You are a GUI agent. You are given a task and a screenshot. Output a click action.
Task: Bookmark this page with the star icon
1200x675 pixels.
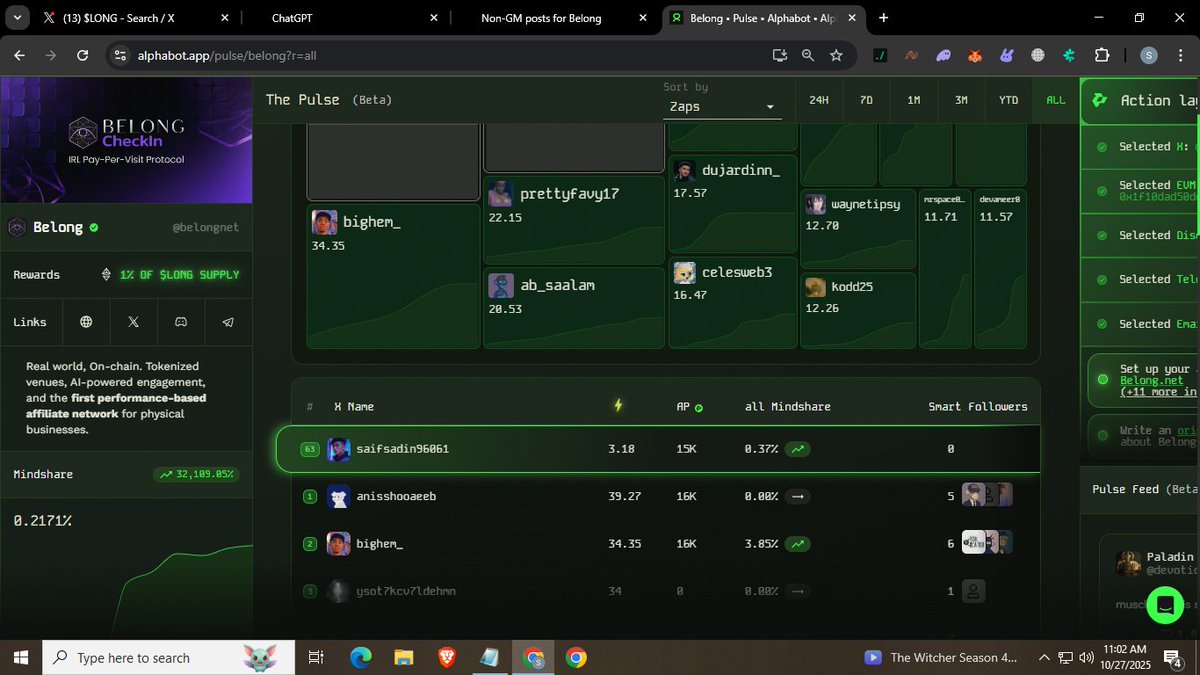click(836, 56)
